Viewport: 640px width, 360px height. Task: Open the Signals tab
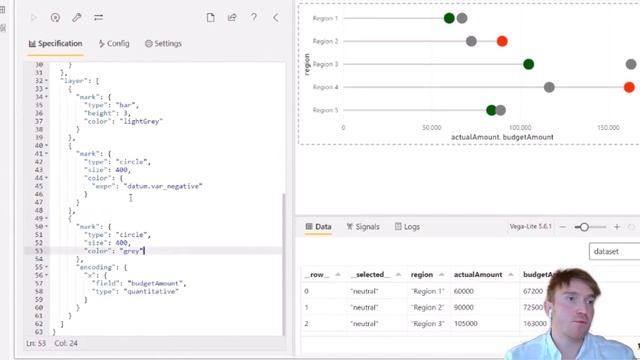(x=363, y=227)
